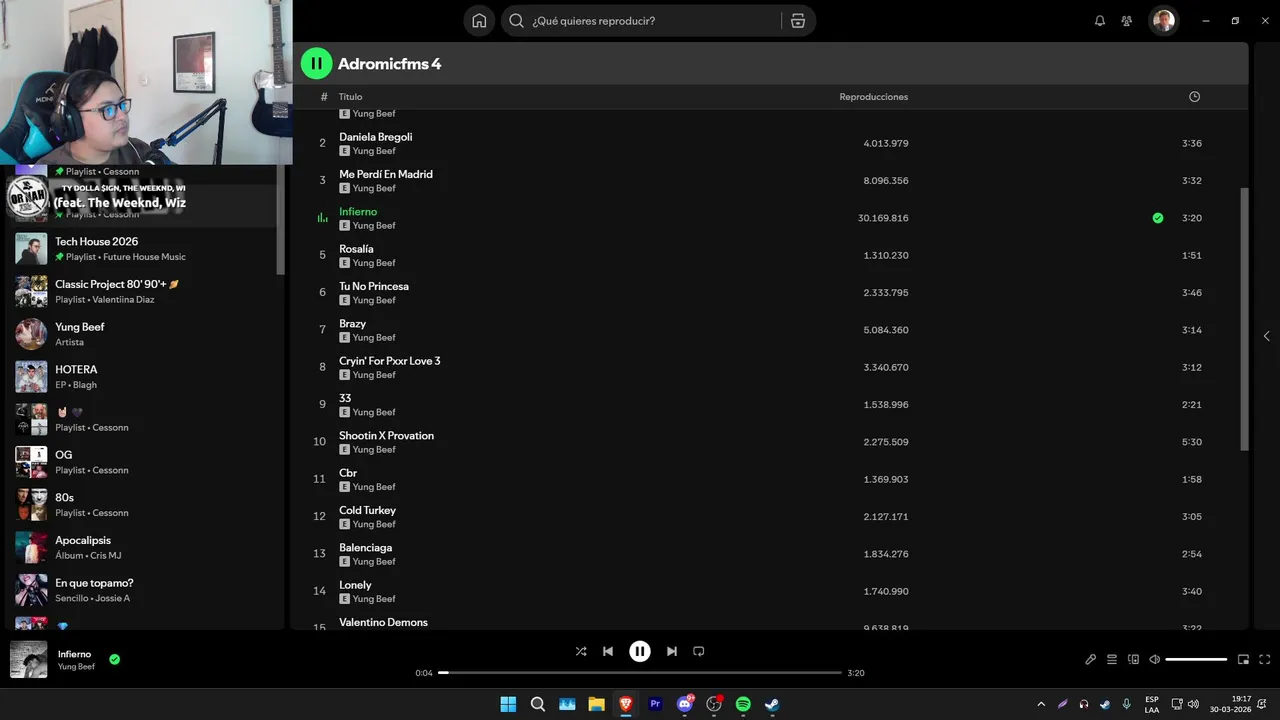Screen dimensions: 1280x720
Task: Open Yung Beef in now playing bar
Action: pos(76,667)
